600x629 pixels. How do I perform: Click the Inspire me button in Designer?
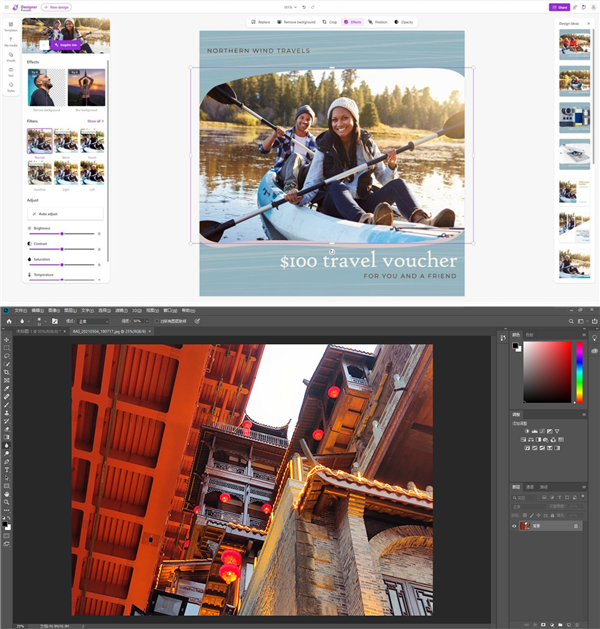[x=66, y=45]
